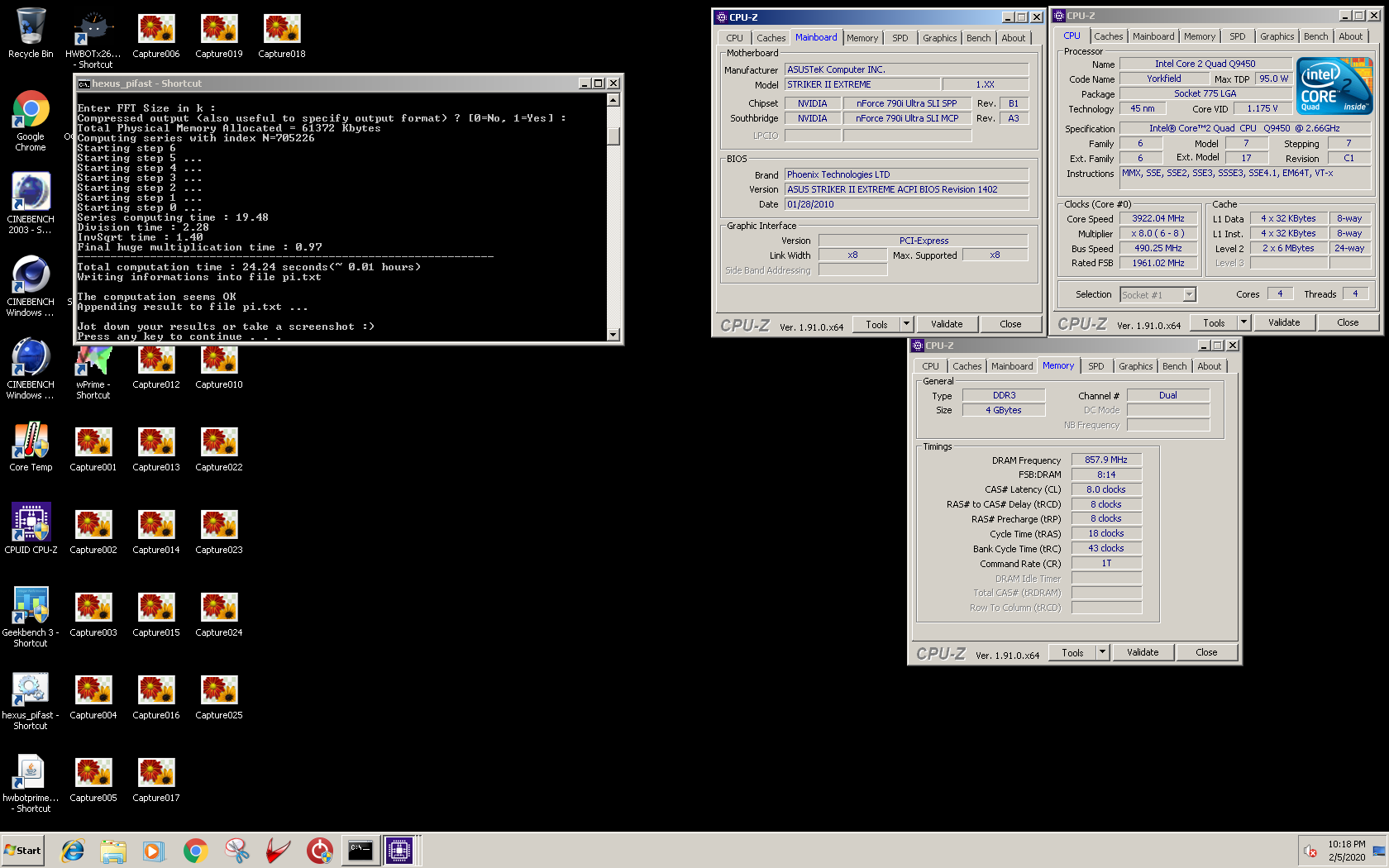Viewport: 1389px width, 868px height.
Task: Launch Google Chrome from the desktop icon
Action: click(x=31, y=120)
